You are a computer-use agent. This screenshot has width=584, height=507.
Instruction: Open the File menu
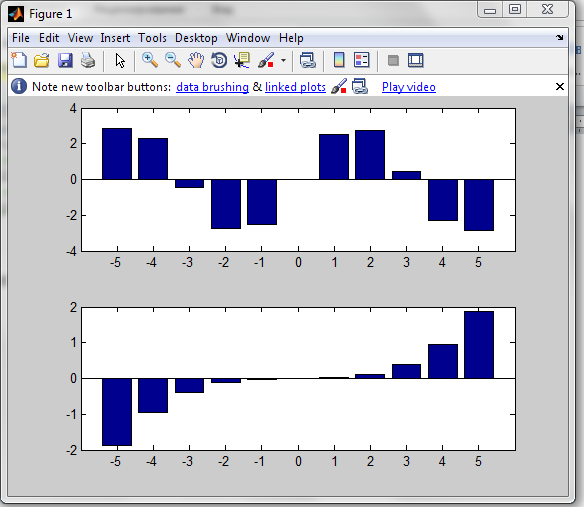tap(21, 38)
